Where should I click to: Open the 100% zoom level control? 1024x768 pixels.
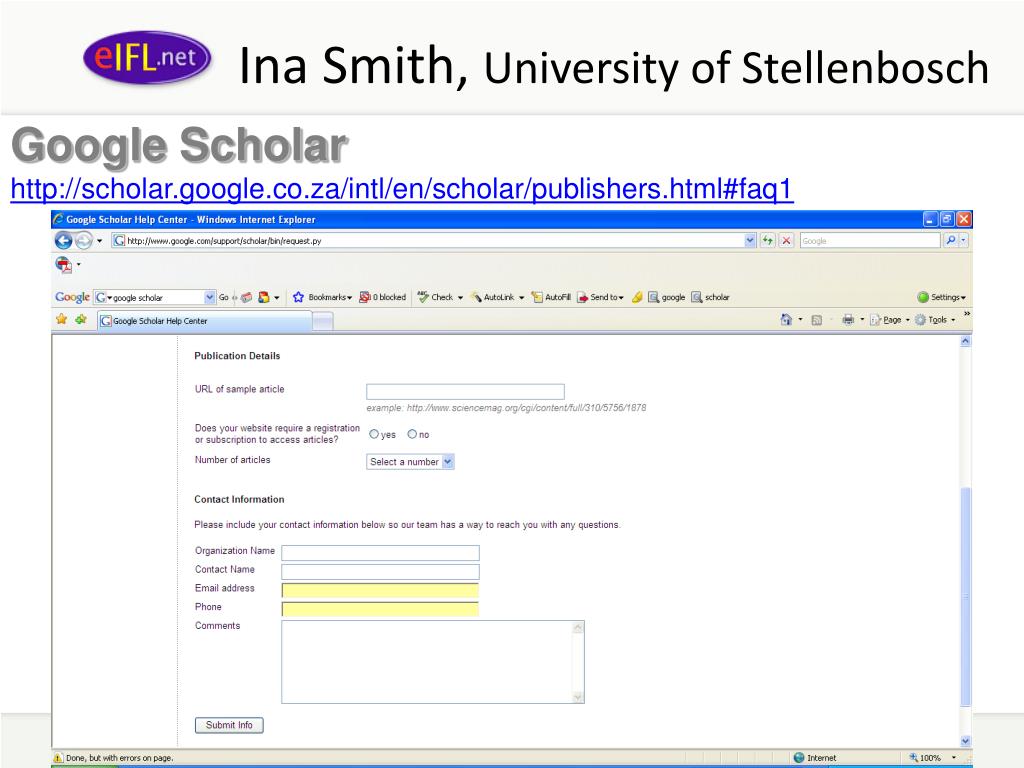(x=933, y=758)
